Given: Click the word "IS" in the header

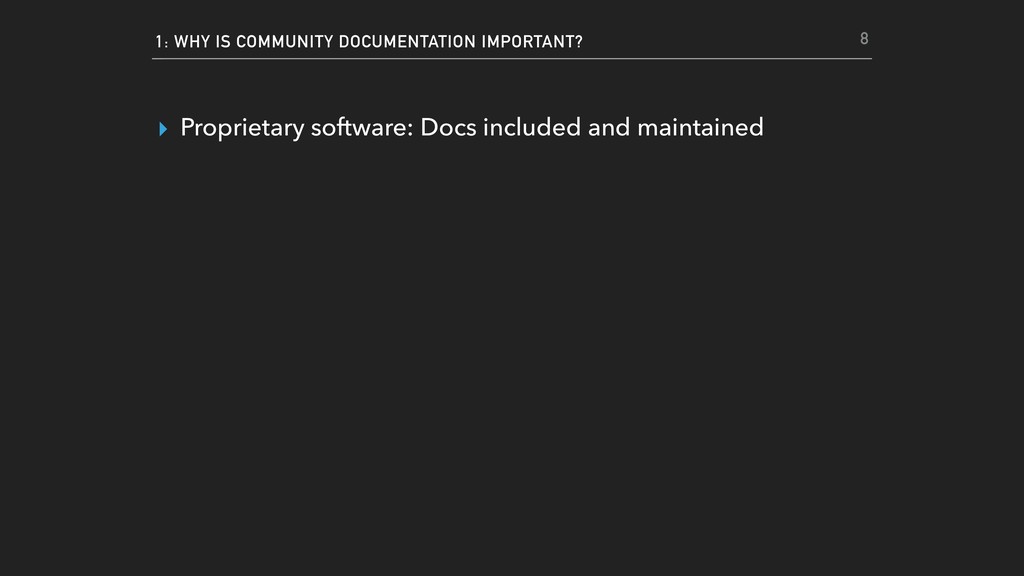Looking at the screenshot, I should 222,41.
